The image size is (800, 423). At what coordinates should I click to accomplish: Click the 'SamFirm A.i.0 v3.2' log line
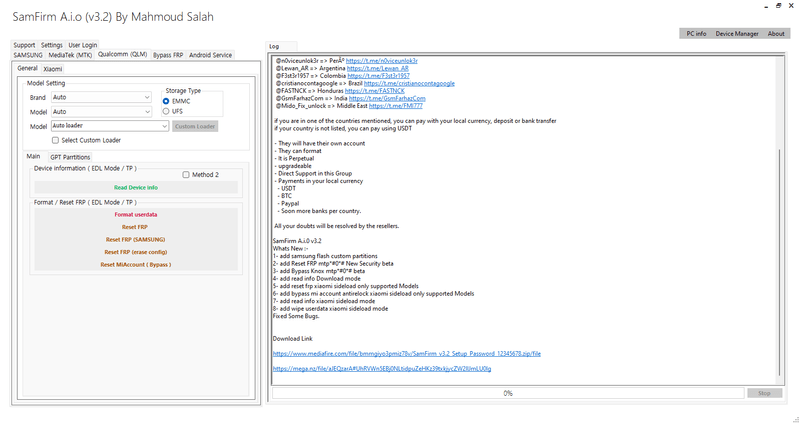[297, 241]
